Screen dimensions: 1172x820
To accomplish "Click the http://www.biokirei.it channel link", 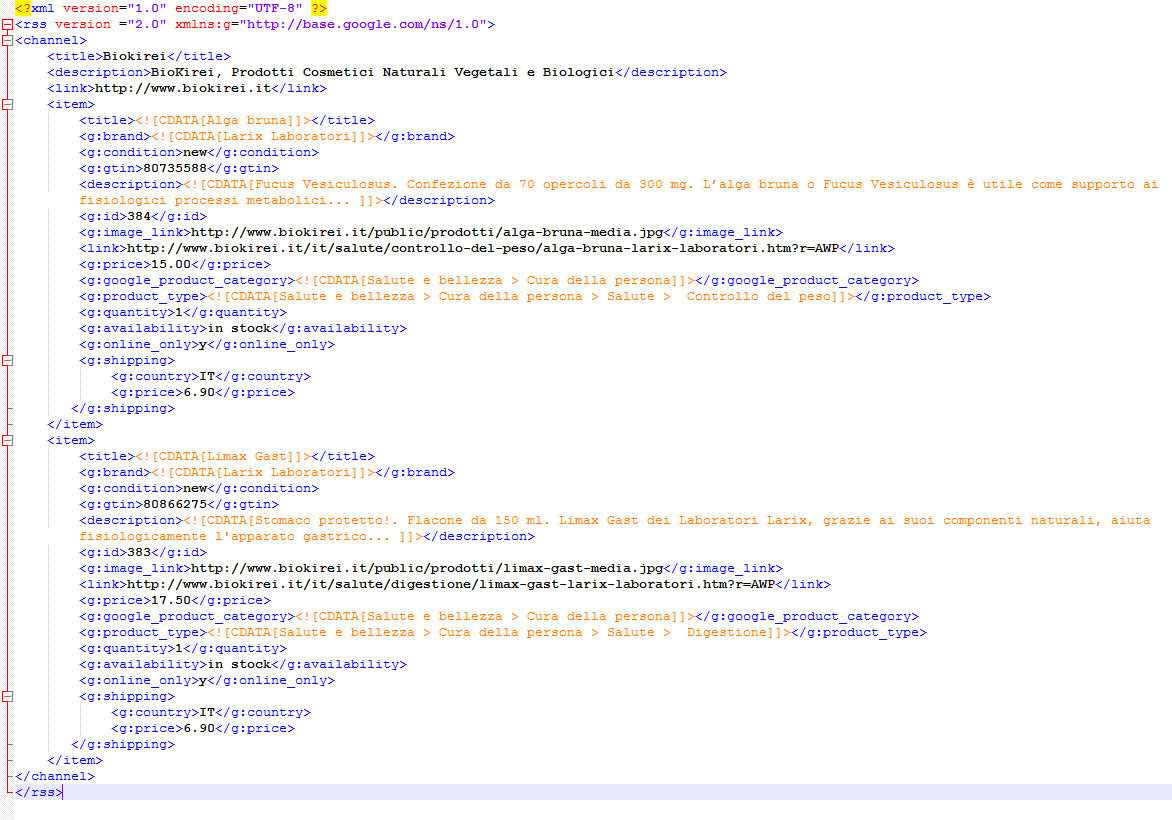I will (182, 88).
